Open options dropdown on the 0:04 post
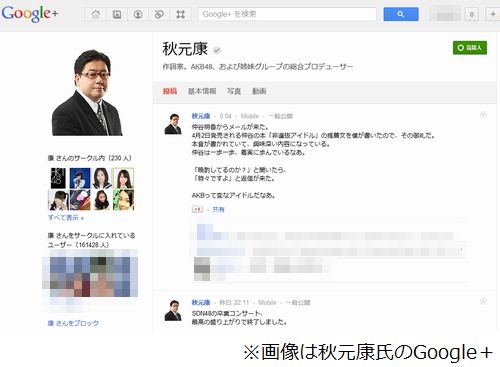Viewport: 500px width, 367px height. tap(483, 115)
